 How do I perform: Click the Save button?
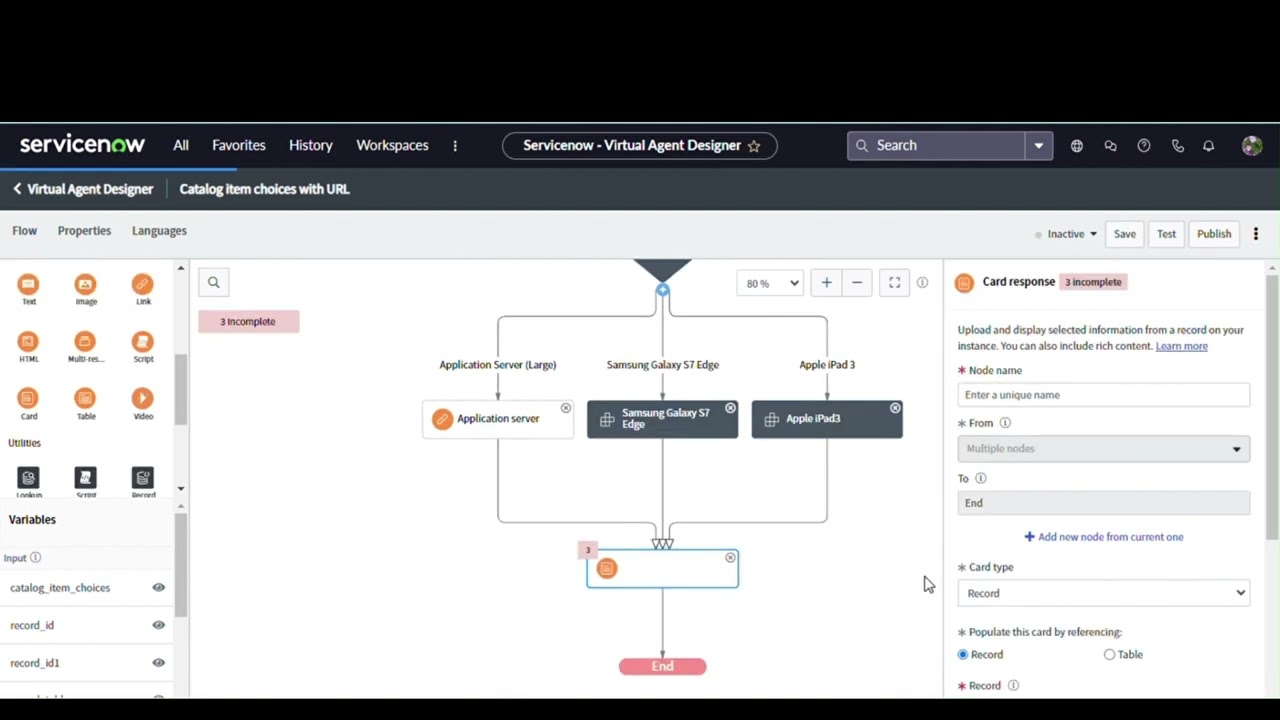(x=1125, y=234)
